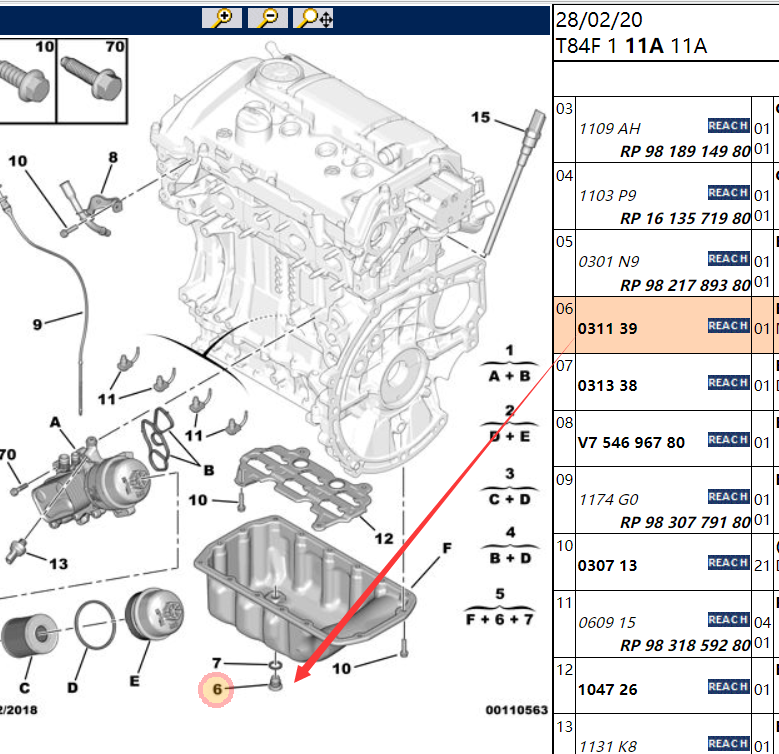Click kit 3 composition C + D
The width and height of the screenshot is (779, 754).
tap(509, 499)
